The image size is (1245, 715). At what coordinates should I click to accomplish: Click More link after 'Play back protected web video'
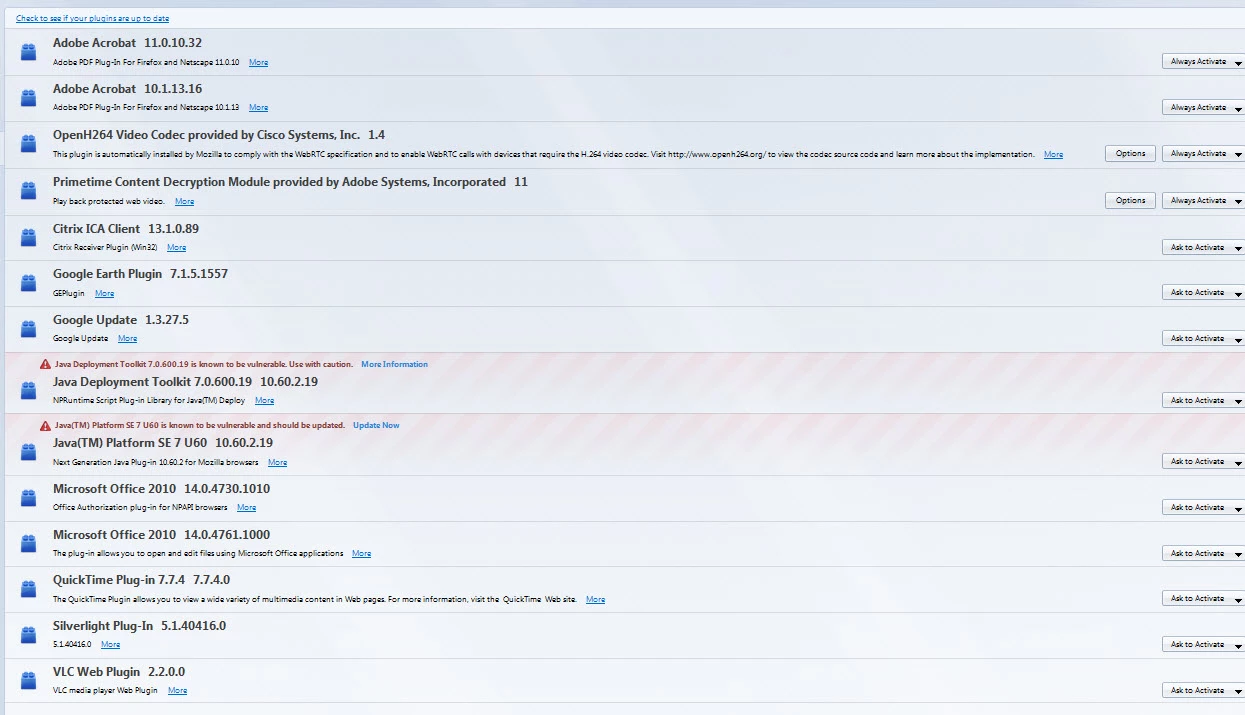click(x=184, y=201)
